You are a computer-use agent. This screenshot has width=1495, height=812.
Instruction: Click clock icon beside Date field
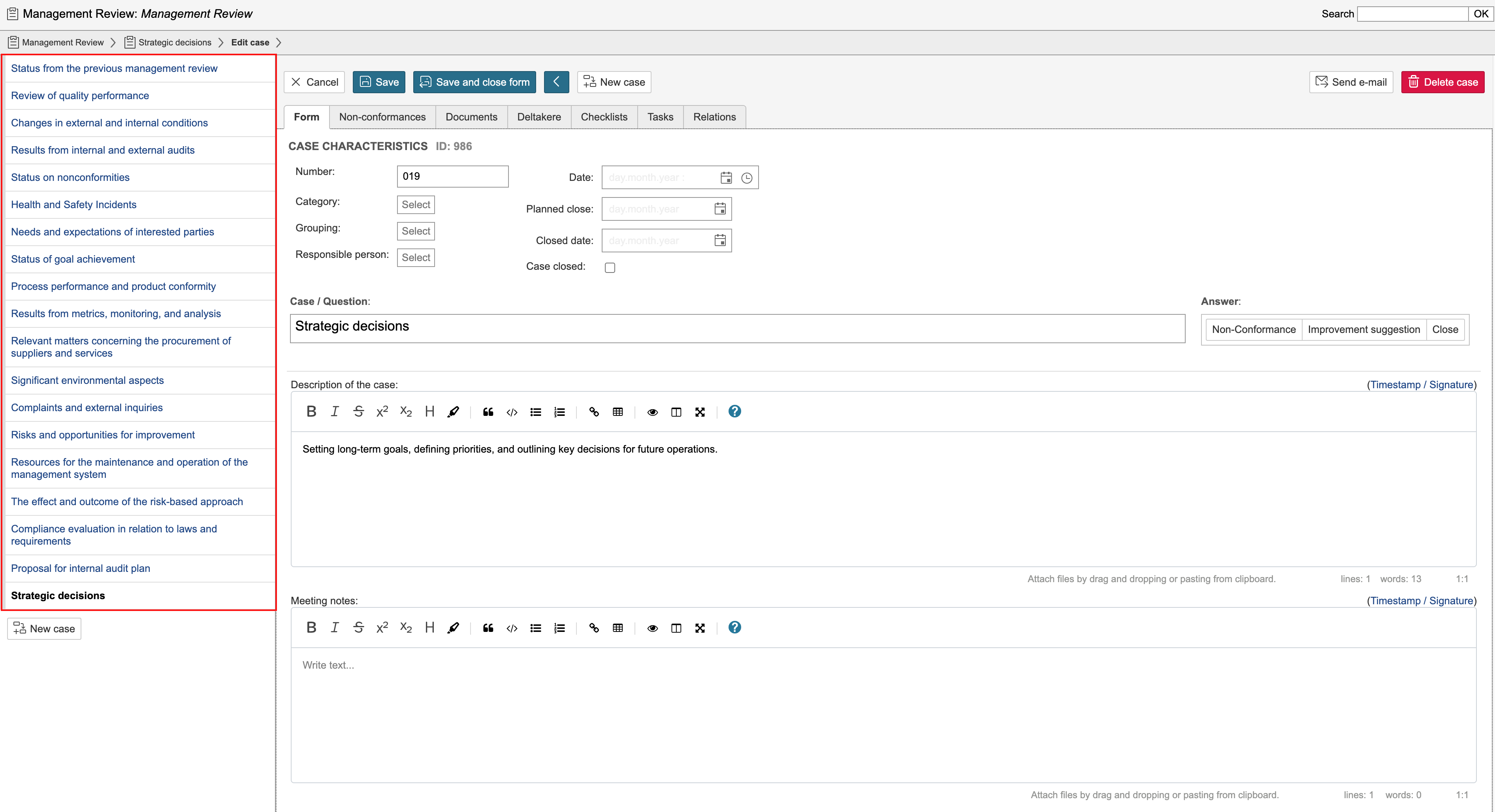click(747, 178)
